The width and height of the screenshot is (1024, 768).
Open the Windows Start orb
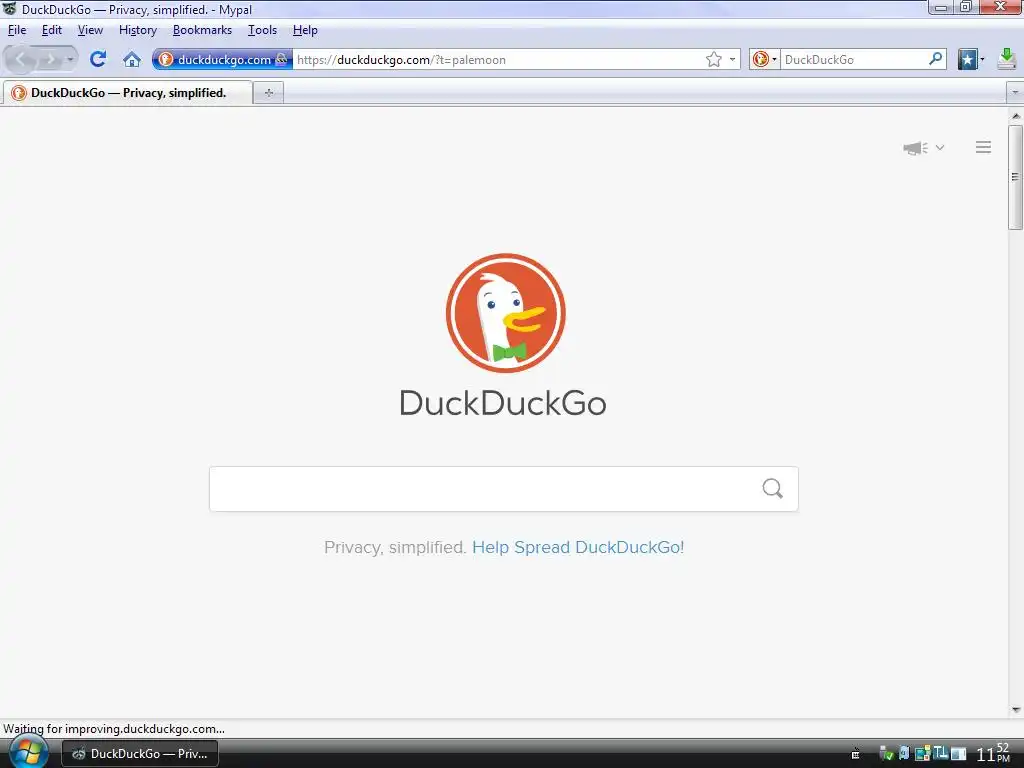click(28, 752)
